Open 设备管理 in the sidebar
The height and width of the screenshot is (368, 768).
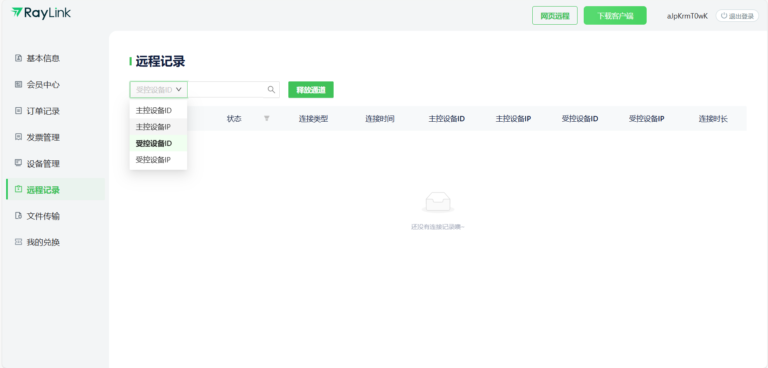[x=55, y=163]
